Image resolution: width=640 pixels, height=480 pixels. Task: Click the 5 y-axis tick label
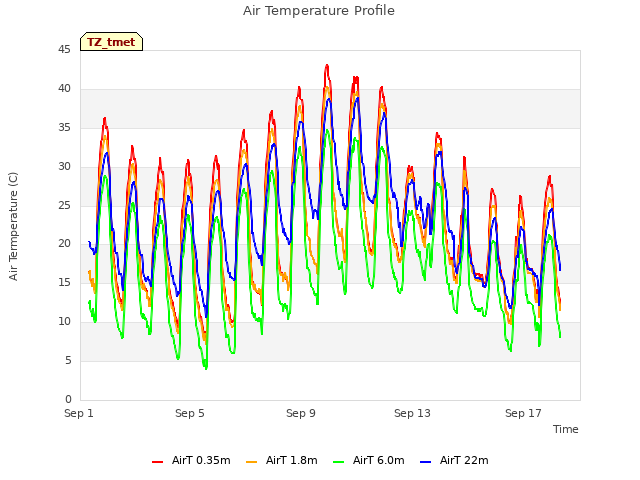coord(68,360)
